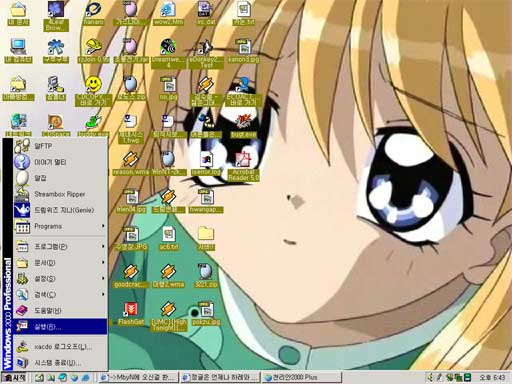Screen dimensions: 512x384
Task: Open the reason.wma audio file icon
Action: coord(131,164)
